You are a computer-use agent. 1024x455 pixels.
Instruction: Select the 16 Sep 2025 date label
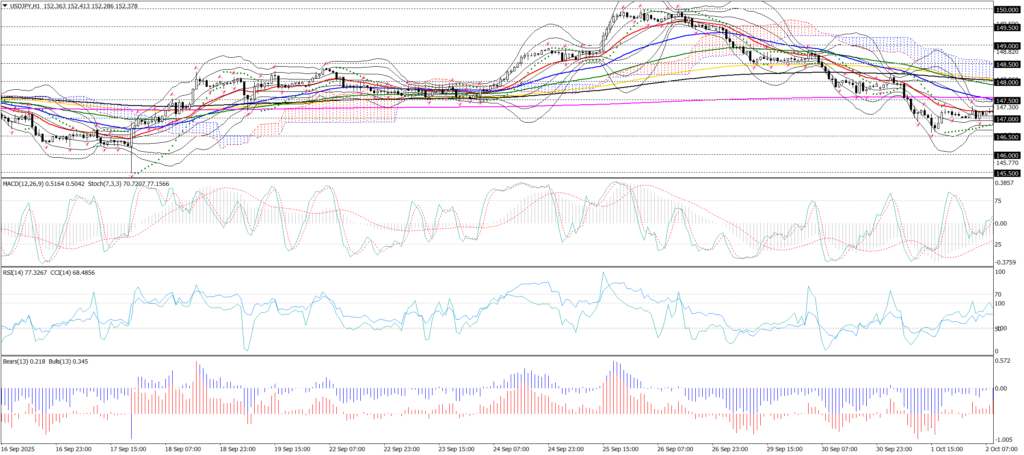[x=18, y=449]
